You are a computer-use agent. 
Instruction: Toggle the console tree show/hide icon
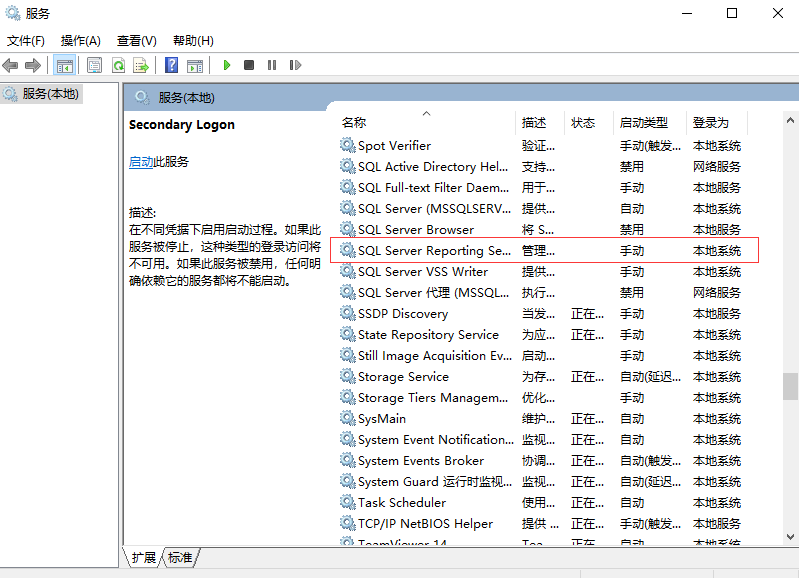tap(65, 65)
